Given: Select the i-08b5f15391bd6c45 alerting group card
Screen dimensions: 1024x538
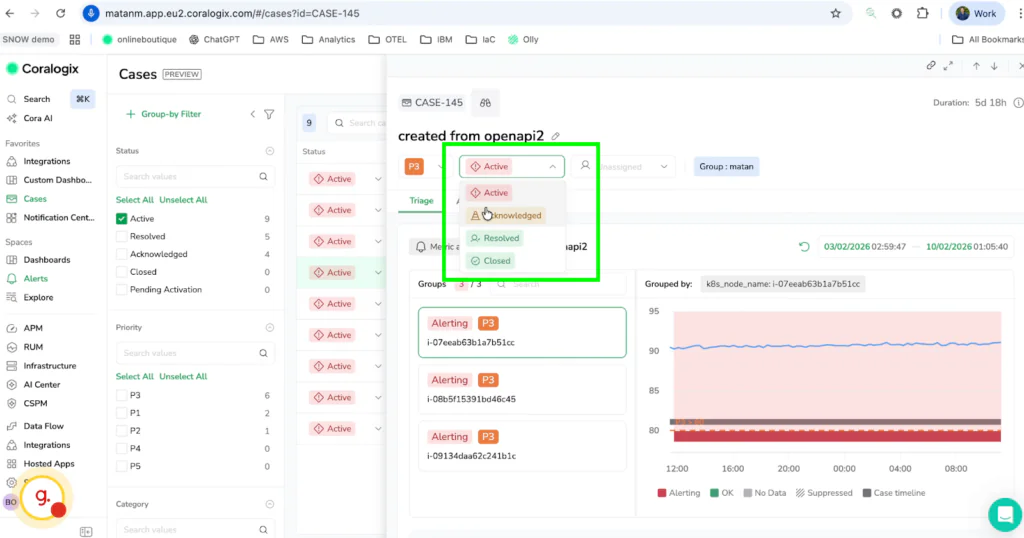Looking at the screenshot, I should 522,389.
